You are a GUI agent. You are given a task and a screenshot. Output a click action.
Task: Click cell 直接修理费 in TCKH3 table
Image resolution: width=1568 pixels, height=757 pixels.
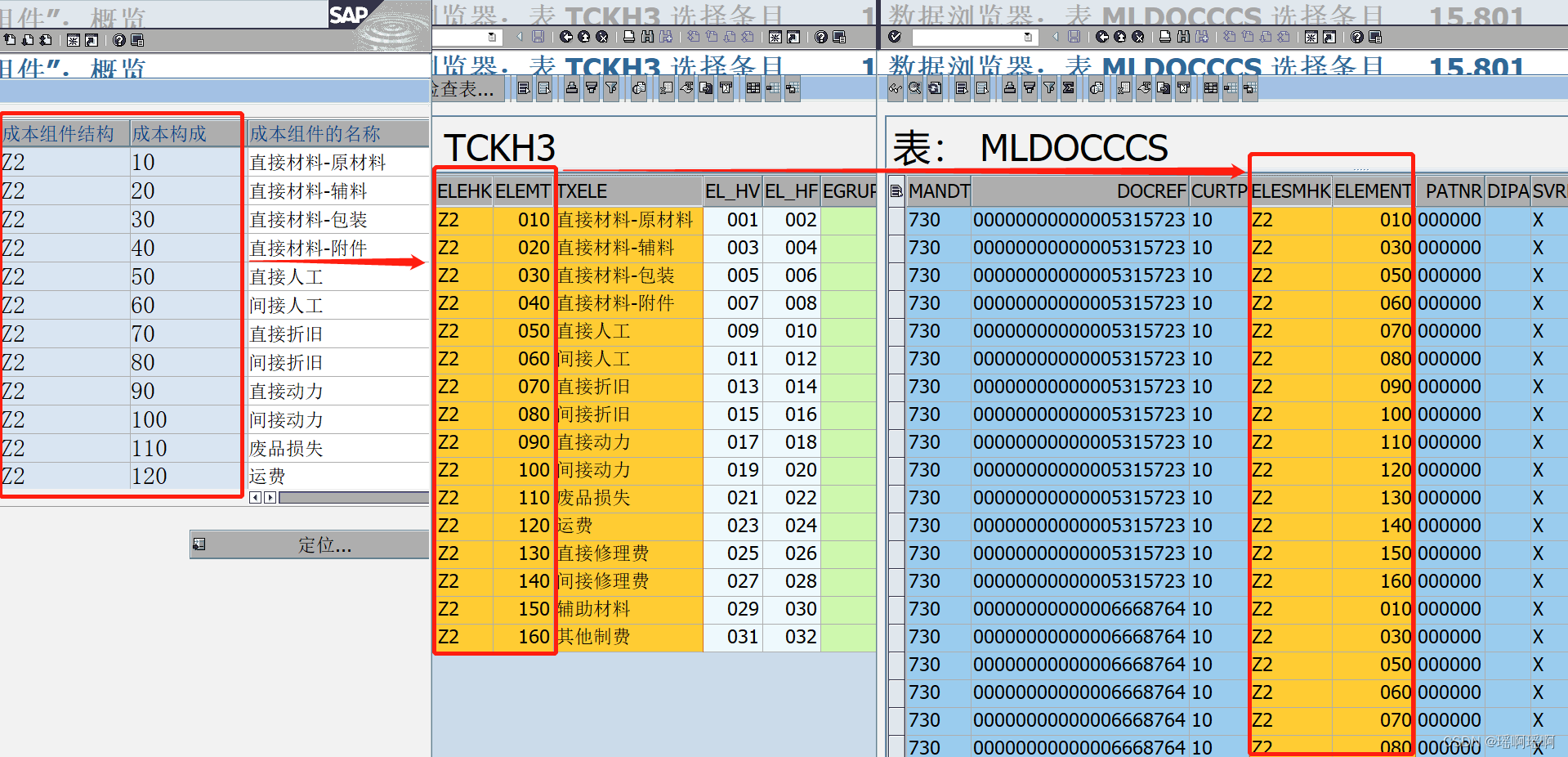pos(628,553)
